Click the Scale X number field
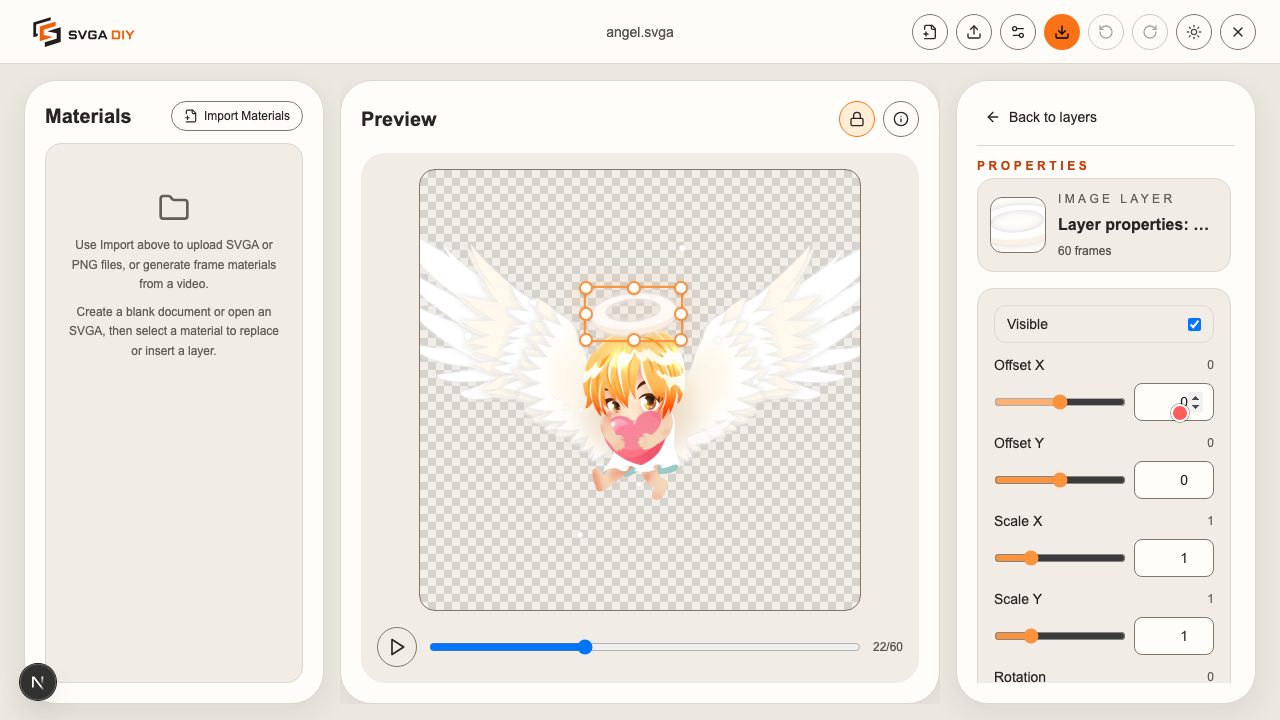The image size is (1280, 720). pos(1174,558)
